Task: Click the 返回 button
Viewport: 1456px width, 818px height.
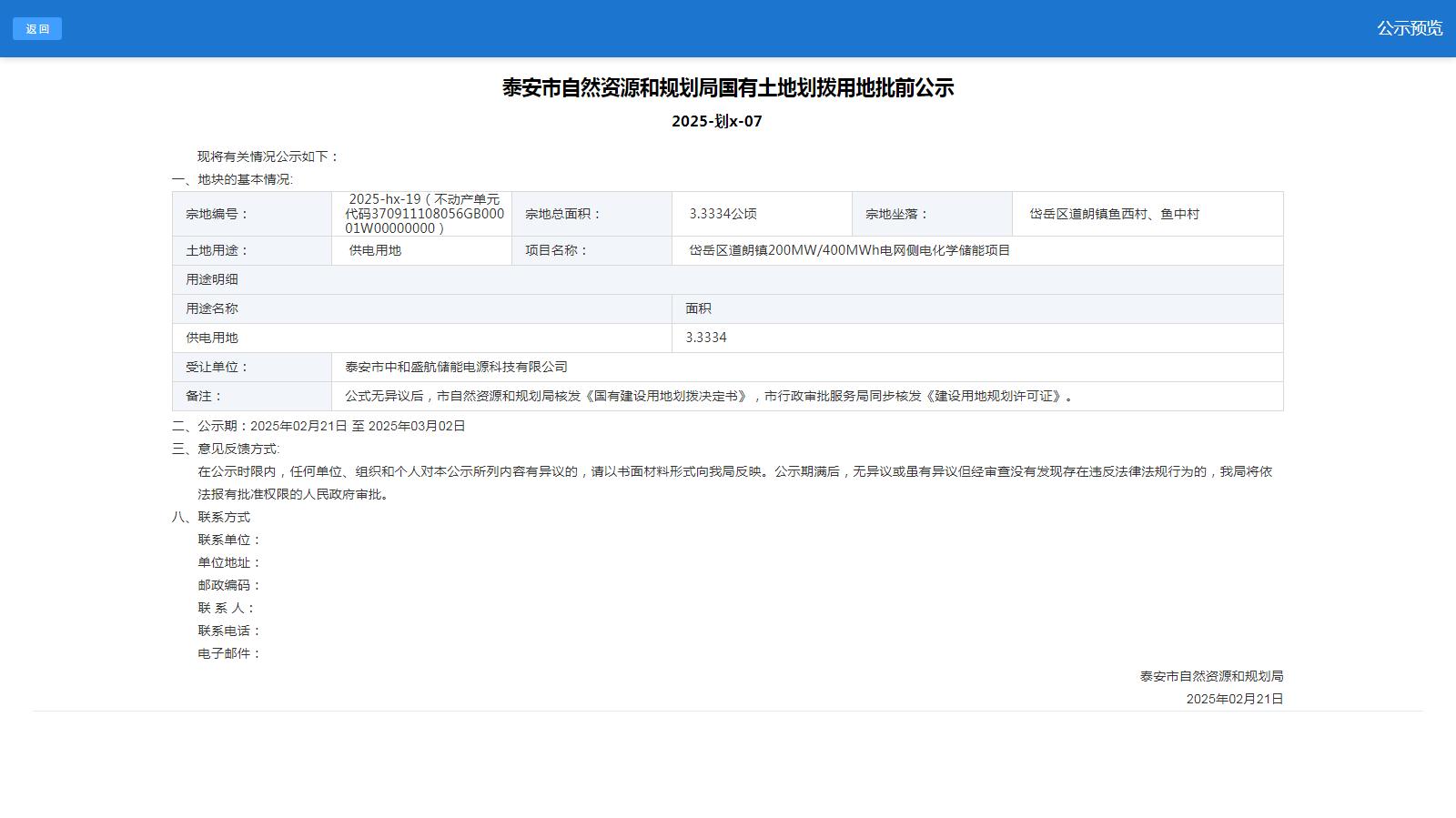Action: [37, 29]
